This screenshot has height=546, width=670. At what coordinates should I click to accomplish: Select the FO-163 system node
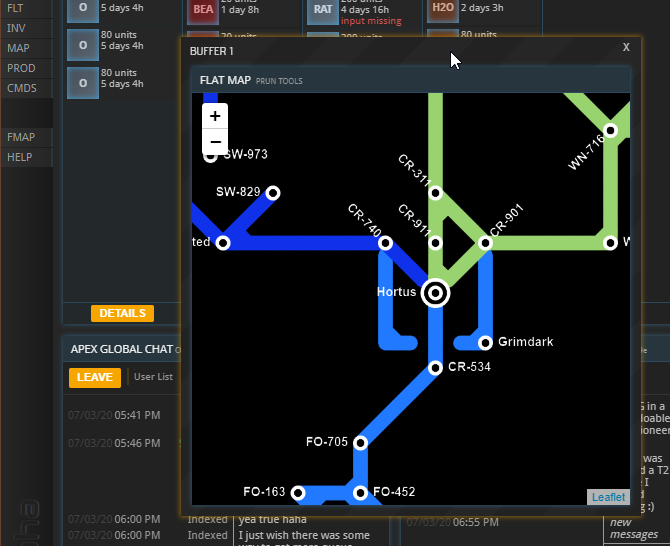point(298,493)
